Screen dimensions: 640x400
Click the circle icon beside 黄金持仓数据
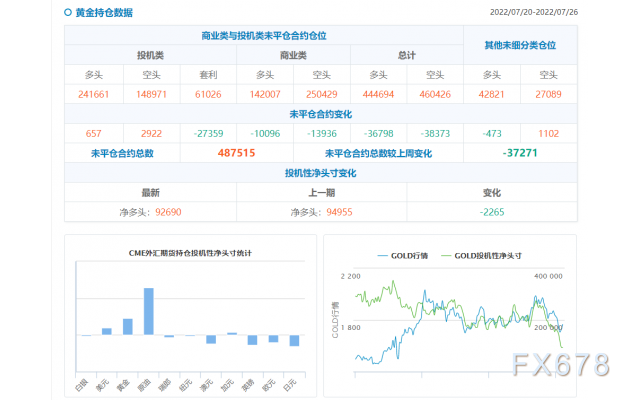[x=68, y=13]
